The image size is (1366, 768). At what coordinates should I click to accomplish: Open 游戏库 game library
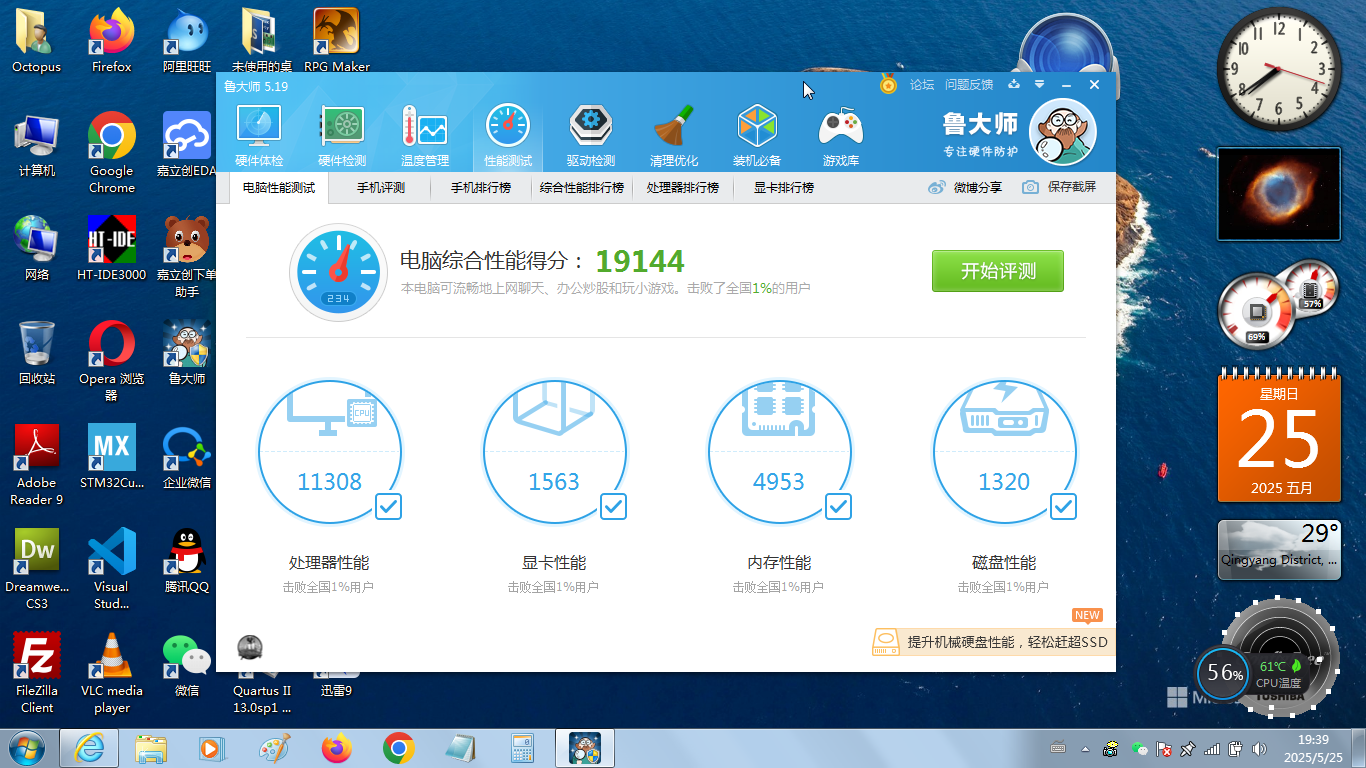(841, 136)
